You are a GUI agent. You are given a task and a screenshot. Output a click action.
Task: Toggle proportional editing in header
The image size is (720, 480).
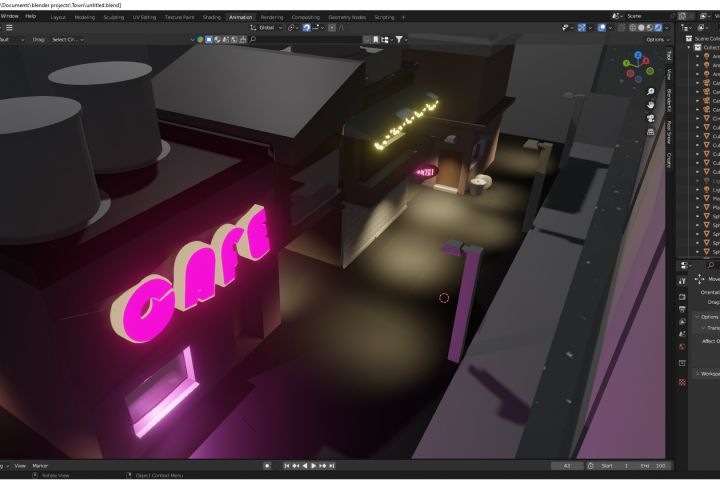point(332,28)
